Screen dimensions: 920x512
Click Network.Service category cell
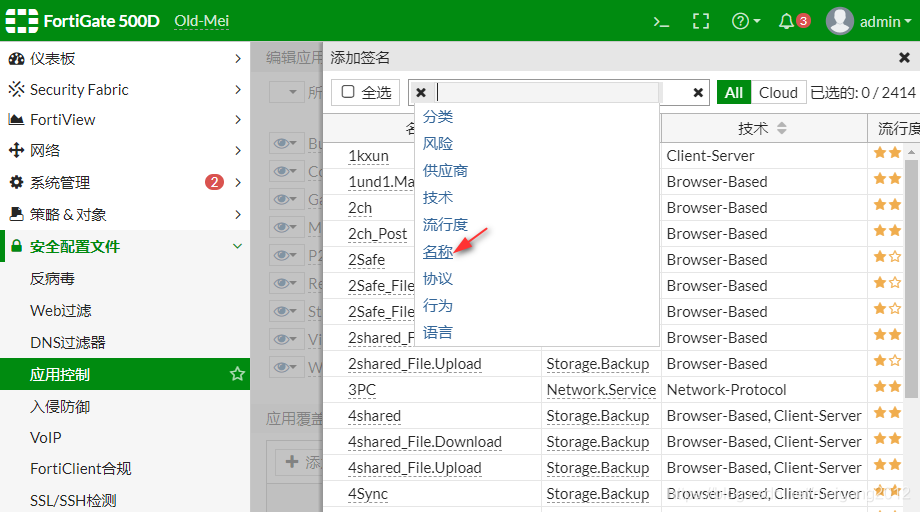601,389
